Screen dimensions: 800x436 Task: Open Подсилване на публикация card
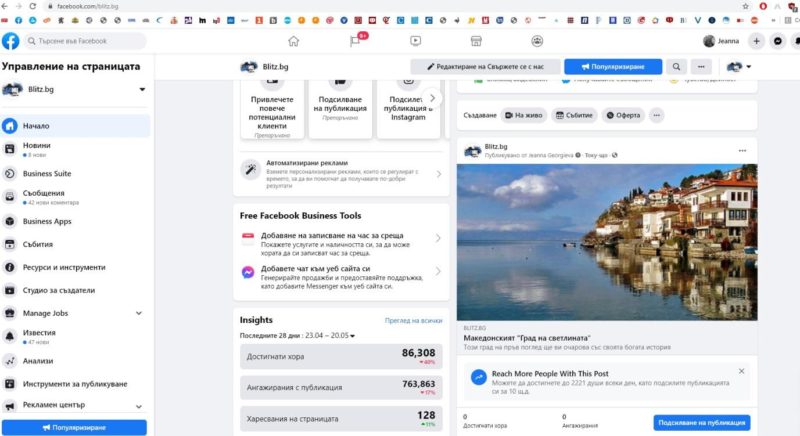pos(340,109)
